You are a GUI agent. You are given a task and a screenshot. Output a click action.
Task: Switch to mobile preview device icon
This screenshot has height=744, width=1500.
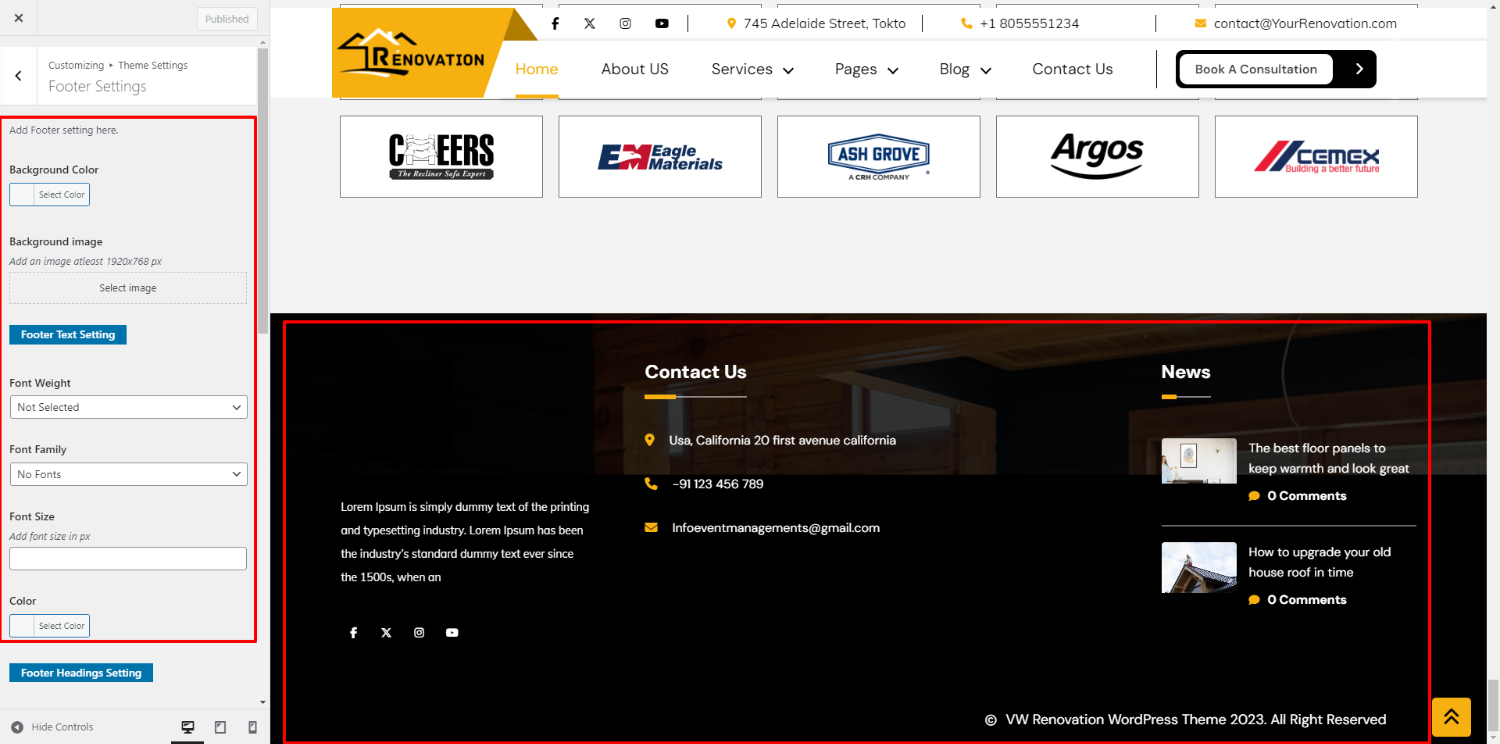pos(252,727)
